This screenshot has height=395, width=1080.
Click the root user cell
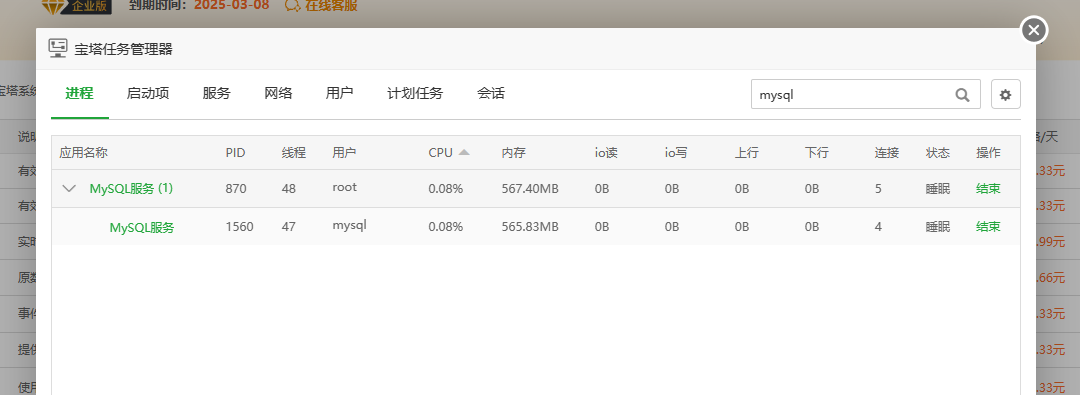pos(344,188)
